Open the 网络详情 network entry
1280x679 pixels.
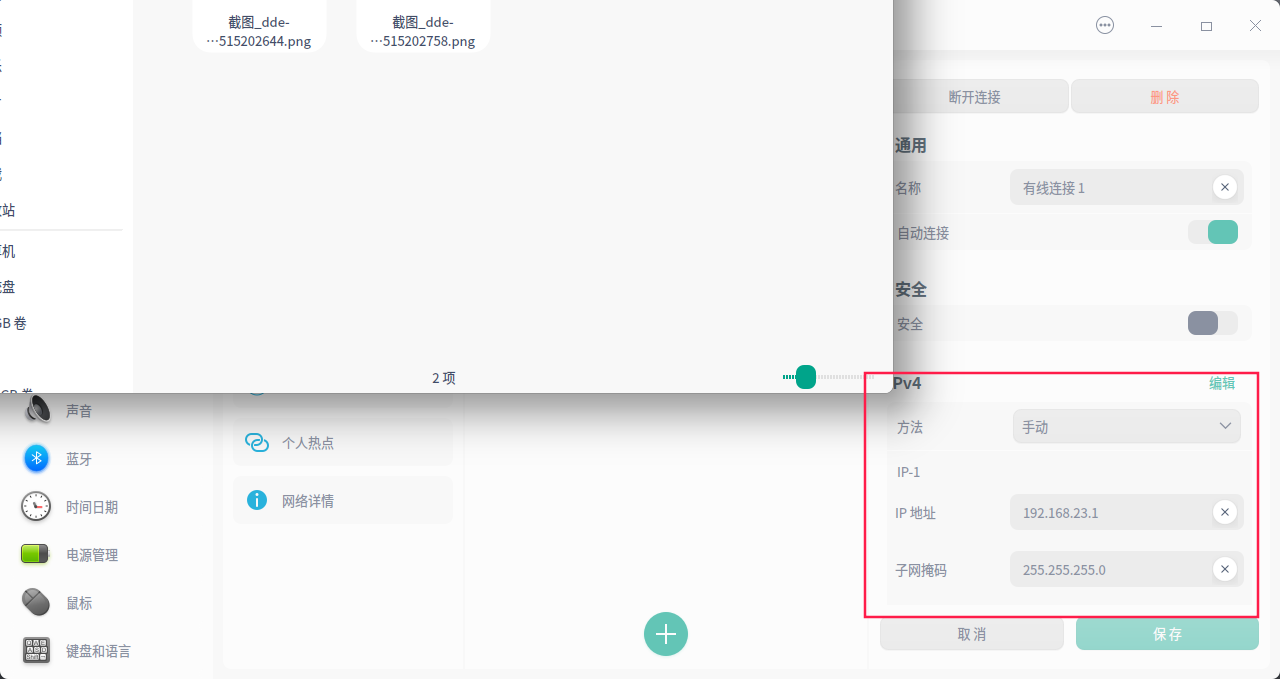click(x=343, y=500)
